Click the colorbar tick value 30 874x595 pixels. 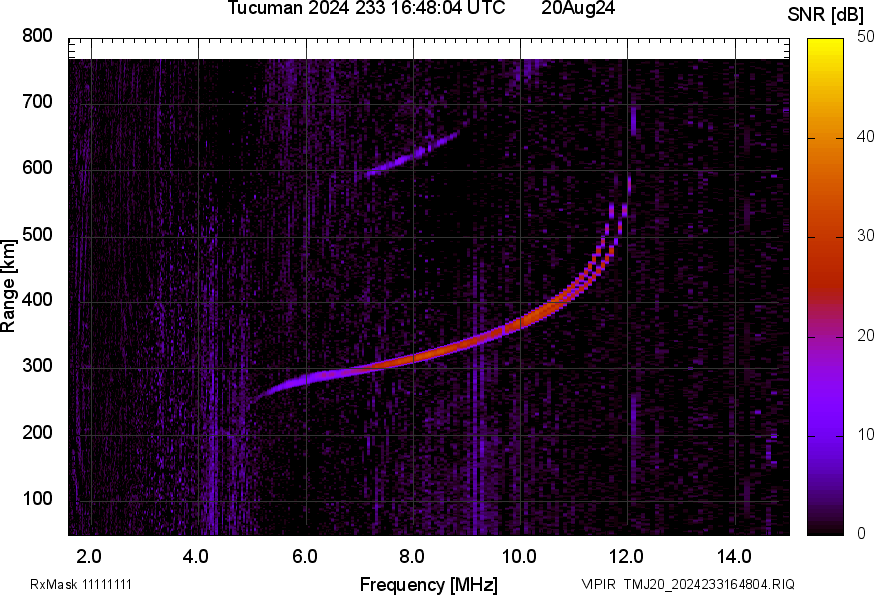click(x=865, y=235)
